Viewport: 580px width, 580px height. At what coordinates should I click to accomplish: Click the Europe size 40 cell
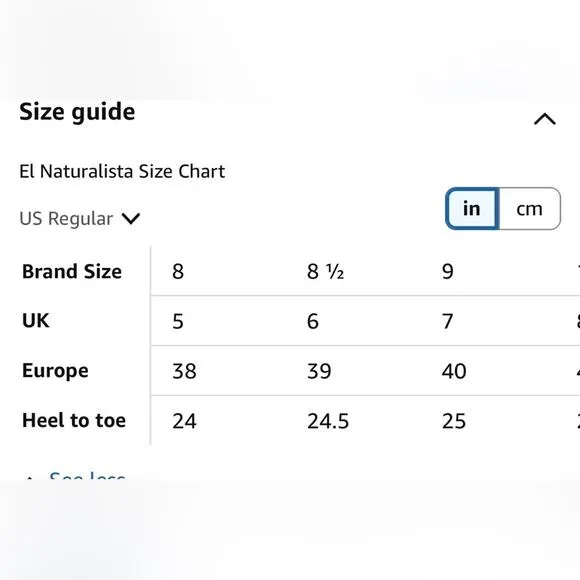coord(454,371)
